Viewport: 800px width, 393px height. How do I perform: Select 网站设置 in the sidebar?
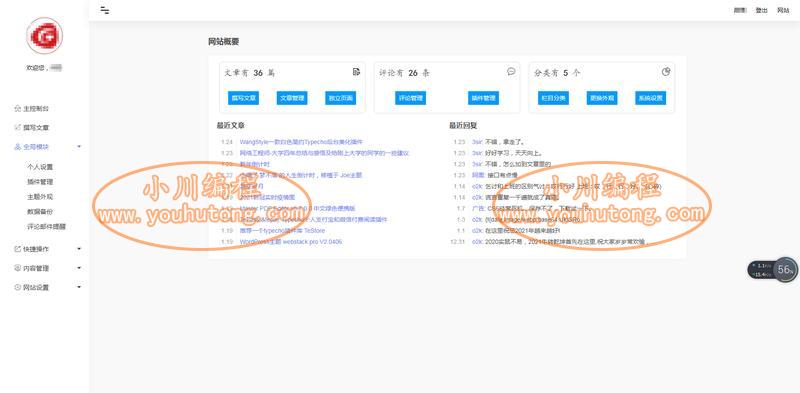(x=36, y=287)
